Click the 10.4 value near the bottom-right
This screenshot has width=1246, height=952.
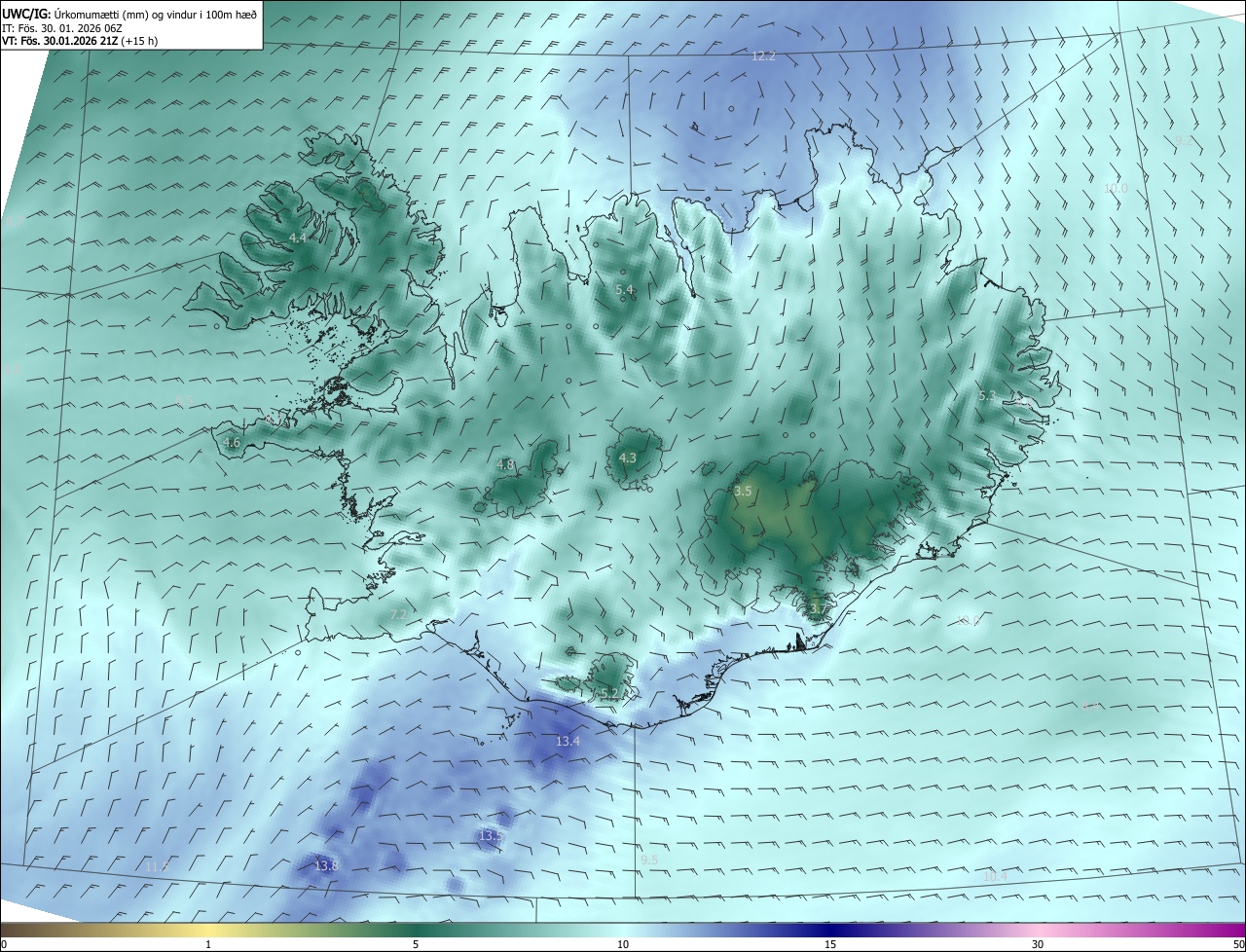click(x=995, y=877)
